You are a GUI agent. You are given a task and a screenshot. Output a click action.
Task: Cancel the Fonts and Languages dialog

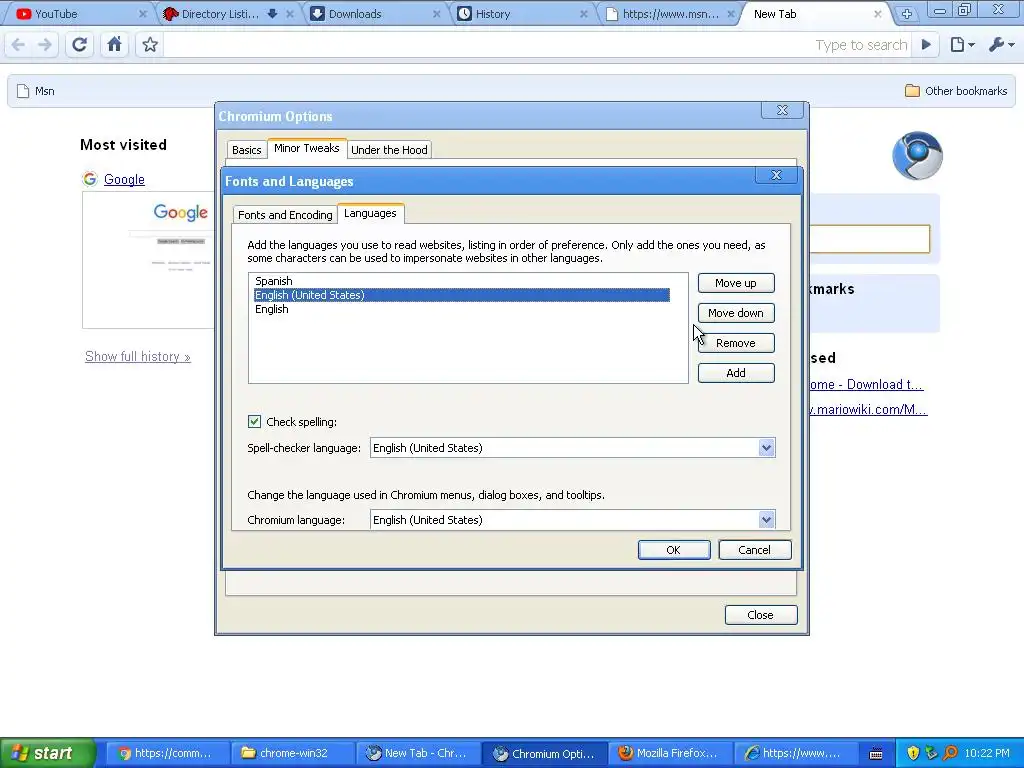(x=755, y=550)
